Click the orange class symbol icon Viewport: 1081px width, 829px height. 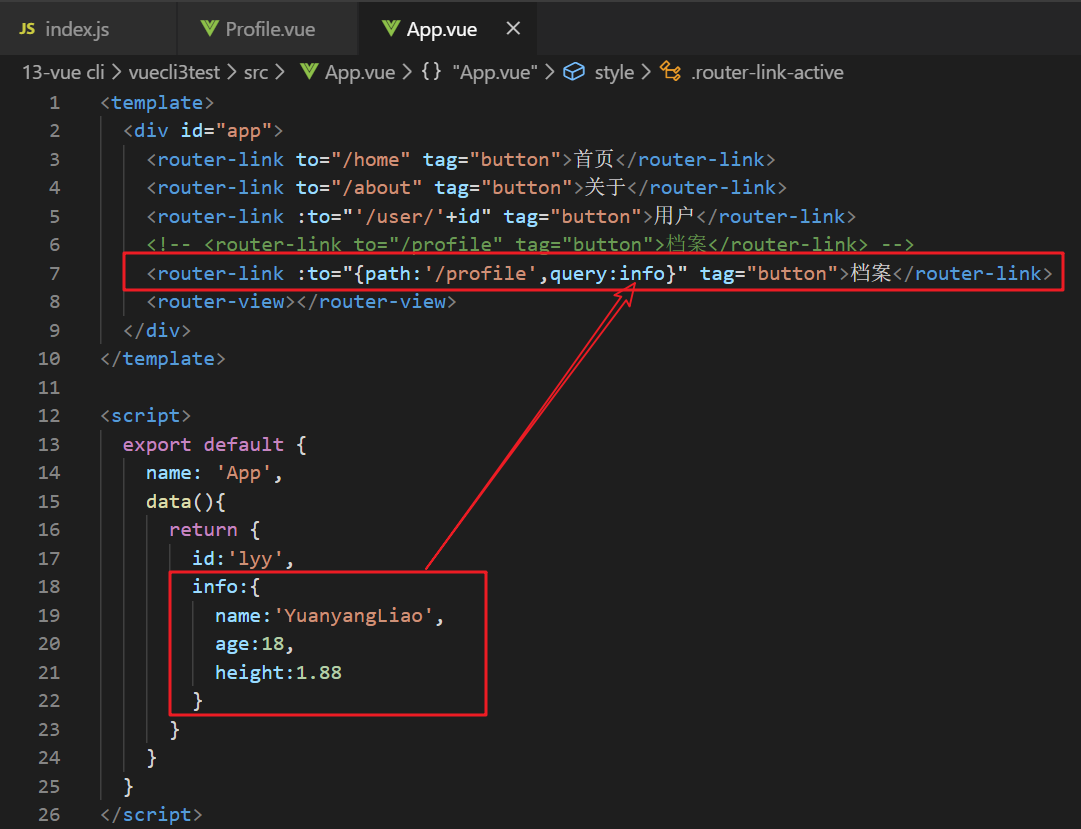tap(670, 71)
